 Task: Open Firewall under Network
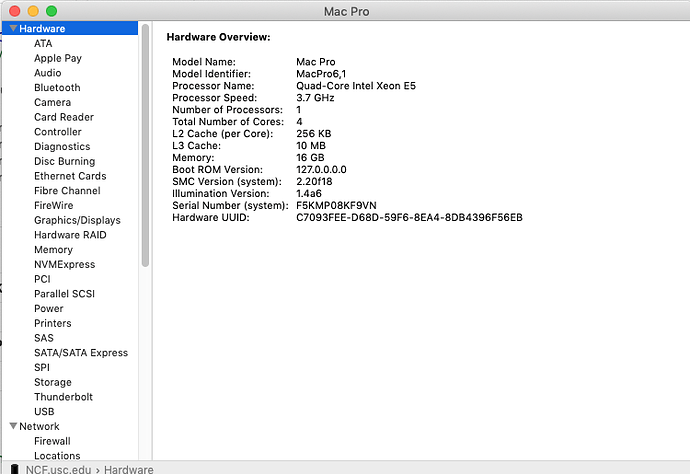(52, 441)
